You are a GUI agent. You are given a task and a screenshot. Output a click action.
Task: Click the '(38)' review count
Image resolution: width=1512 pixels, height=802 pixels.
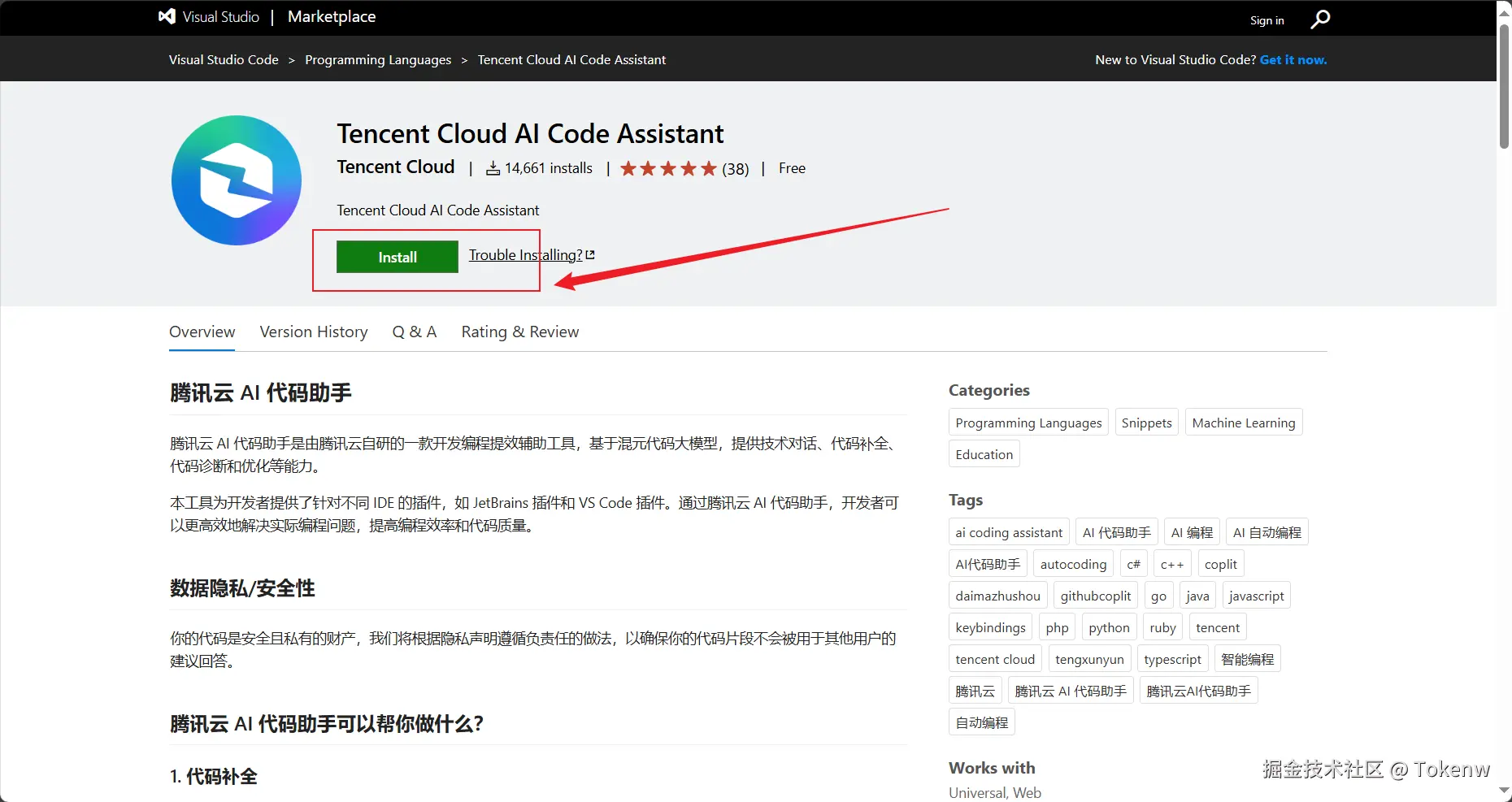coord(736,169)
